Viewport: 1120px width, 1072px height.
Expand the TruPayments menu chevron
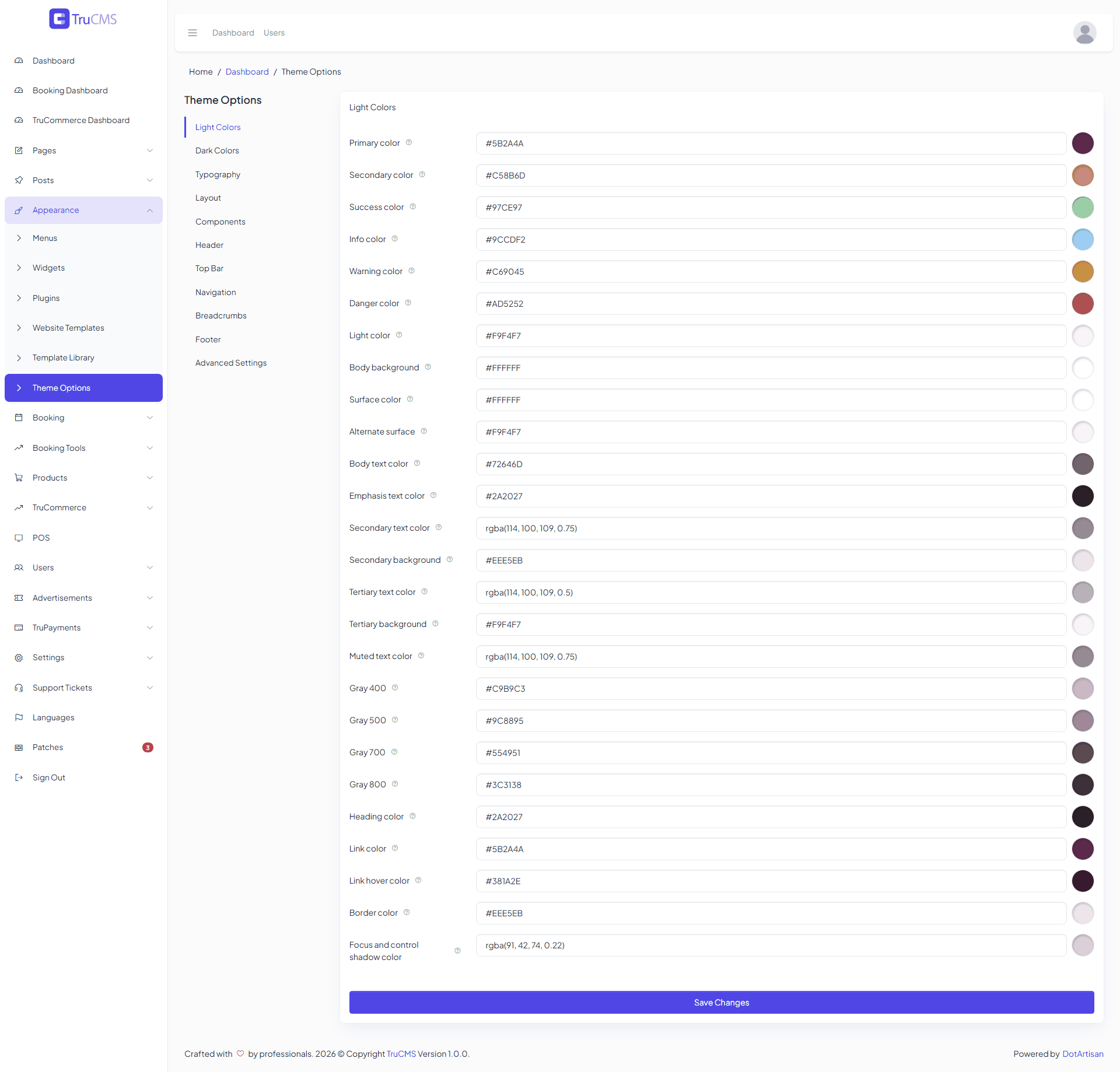click(x=150, y=628)
